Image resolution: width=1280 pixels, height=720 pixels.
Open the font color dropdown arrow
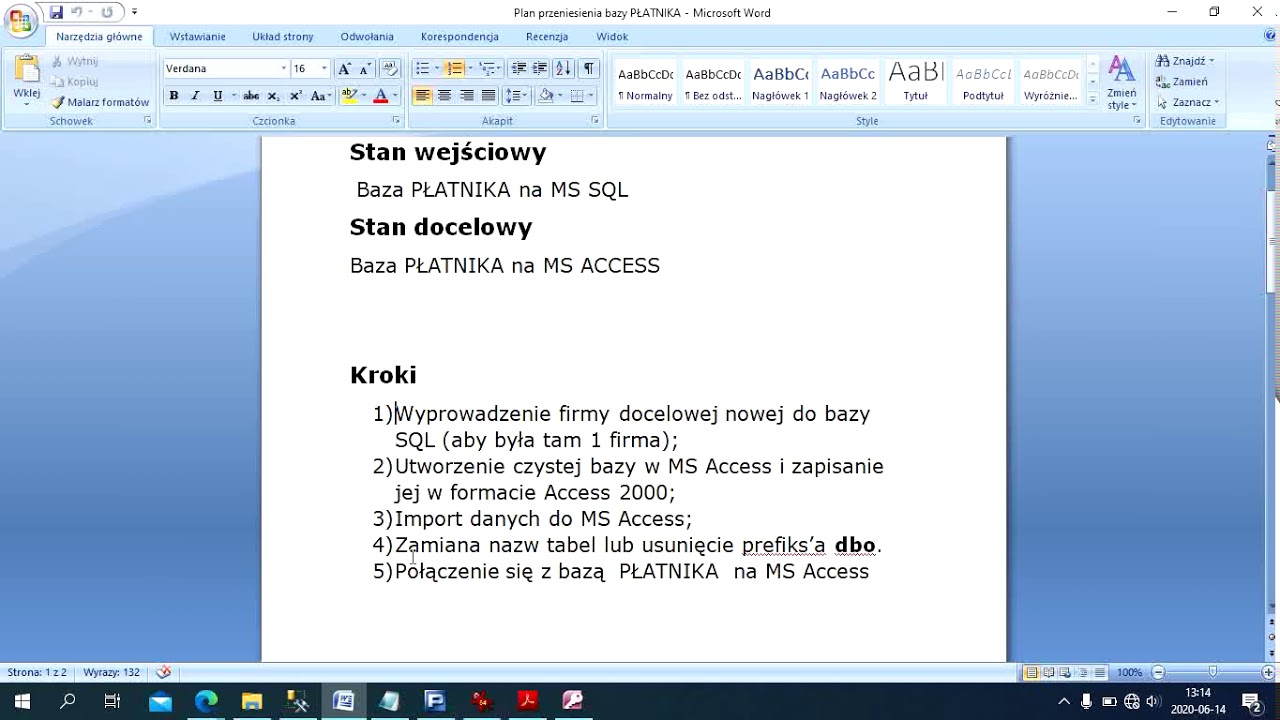[x=395, y=96]
